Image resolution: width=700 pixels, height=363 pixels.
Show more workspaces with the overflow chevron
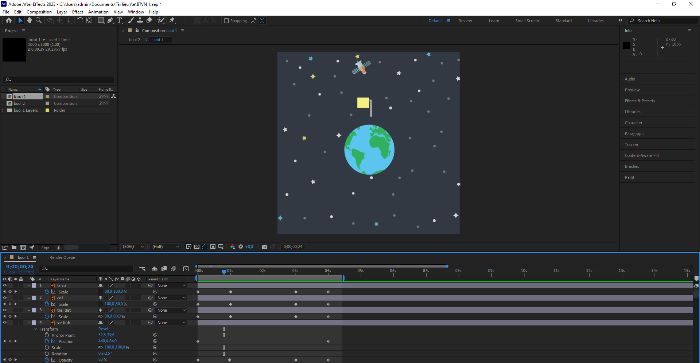tap(621, 21)
